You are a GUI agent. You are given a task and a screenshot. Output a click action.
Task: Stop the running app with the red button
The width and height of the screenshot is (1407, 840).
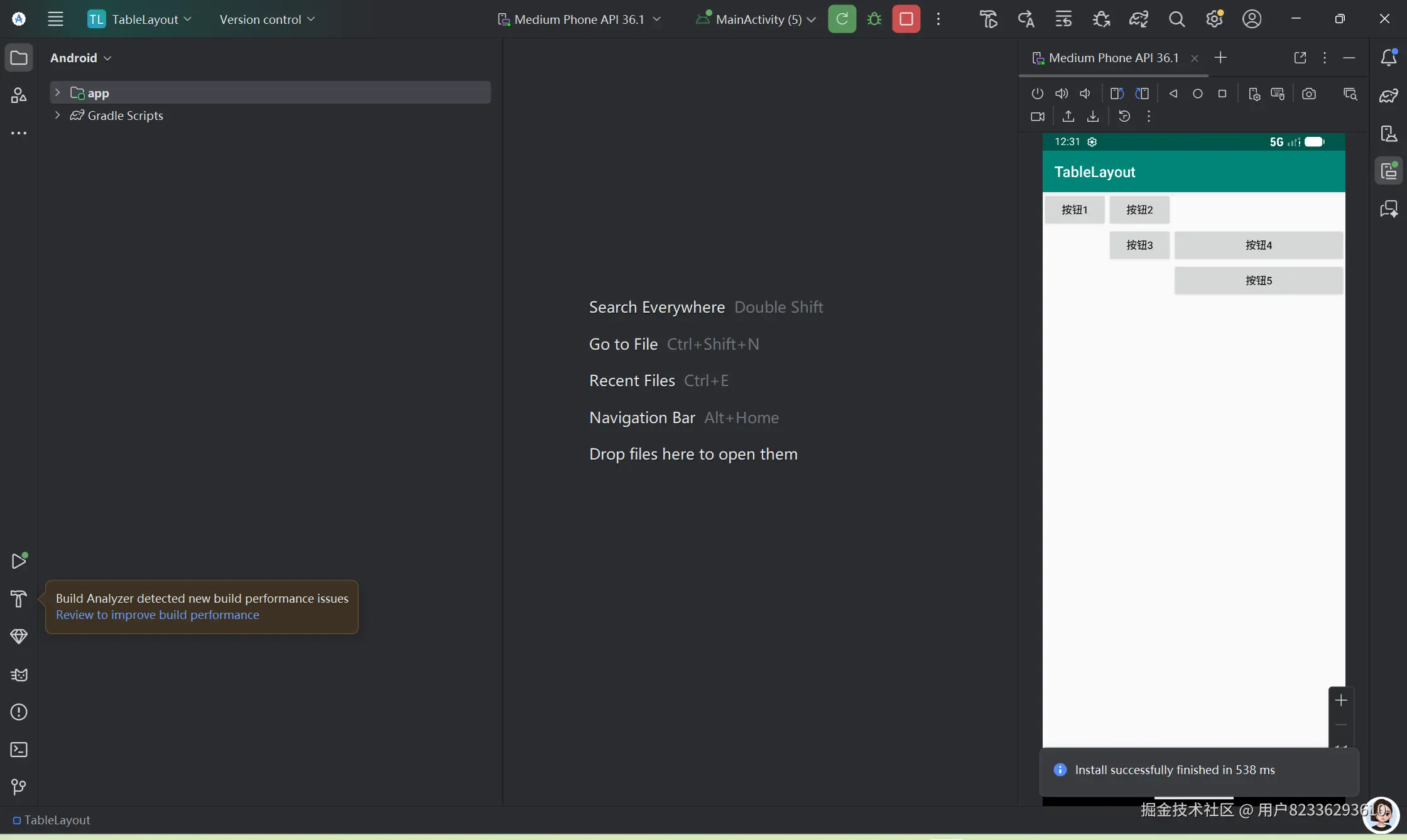(x=906, y=19)
